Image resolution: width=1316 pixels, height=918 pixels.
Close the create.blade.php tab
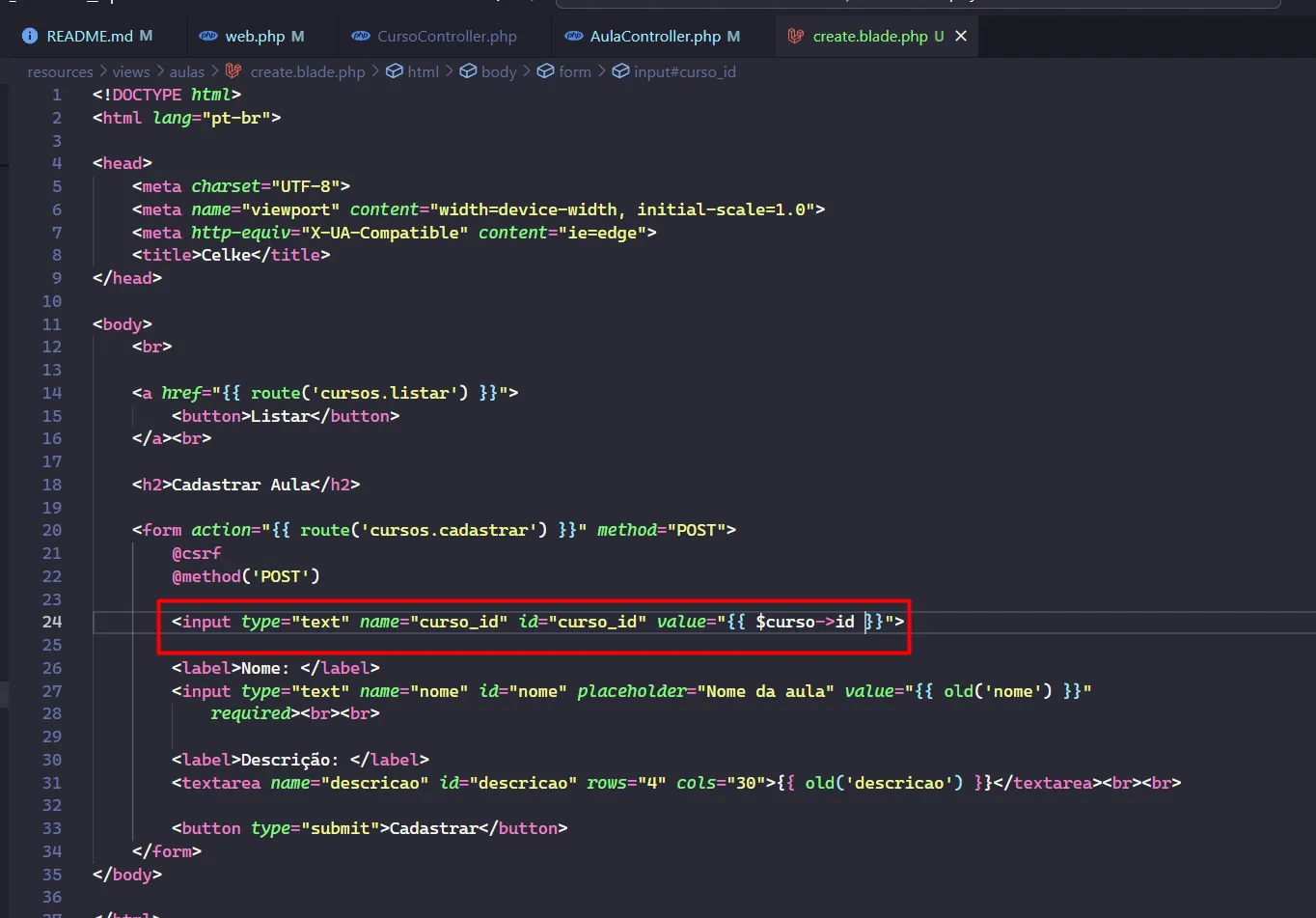961,36
